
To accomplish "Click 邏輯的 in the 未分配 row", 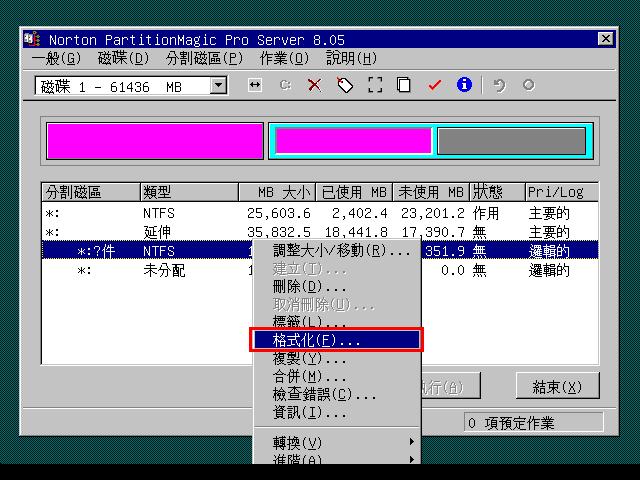I will tap(549, 270).
